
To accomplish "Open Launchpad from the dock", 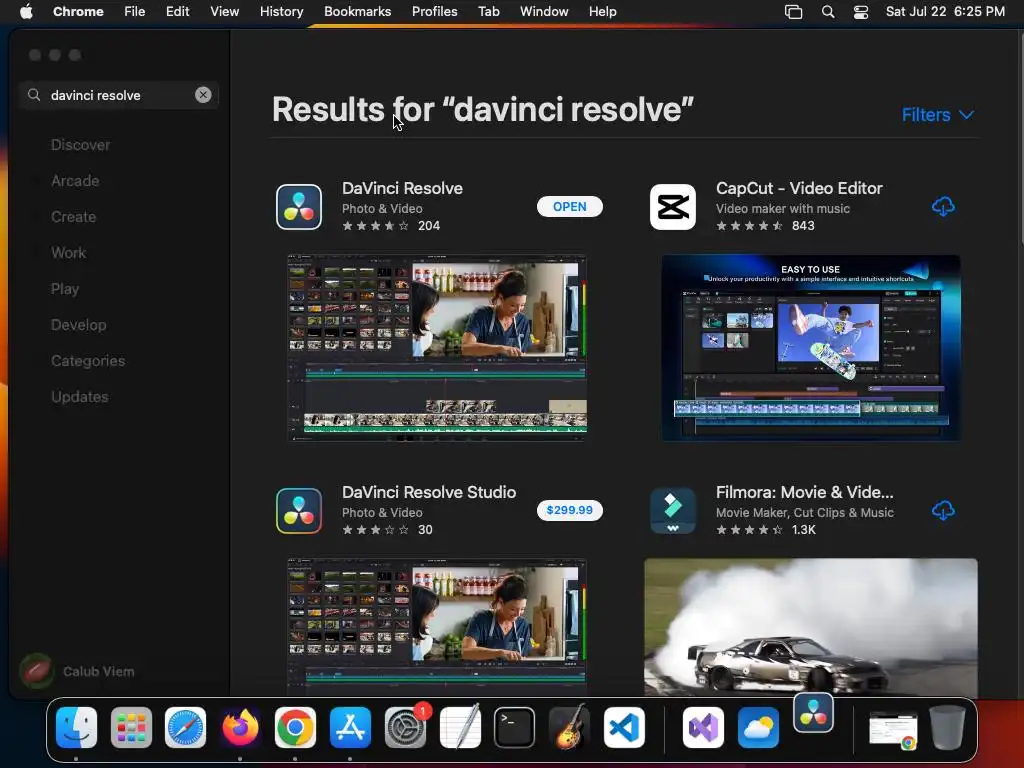I will pyautogui.click(x=131, y=728).
